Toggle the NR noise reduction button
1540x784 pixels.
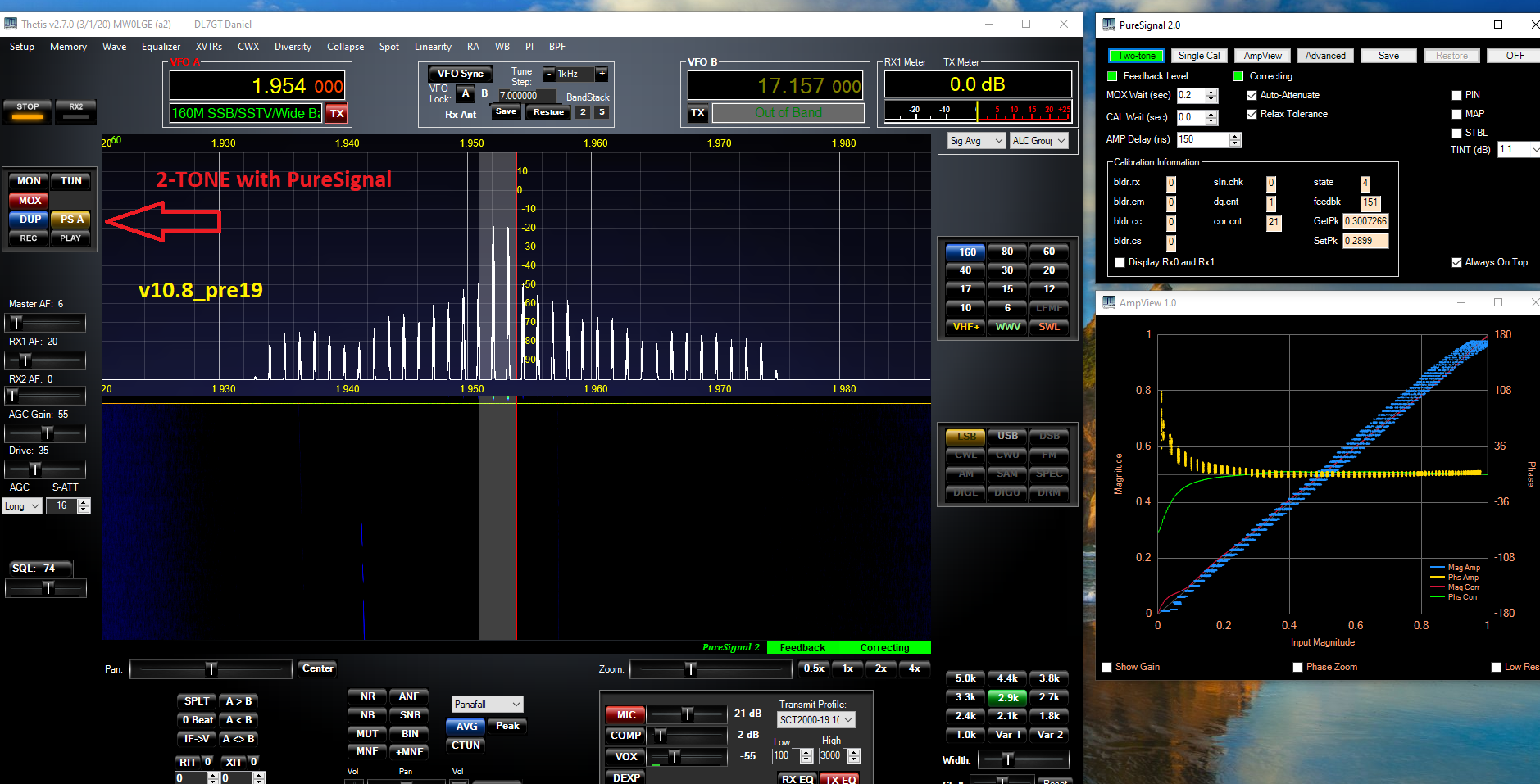[368, 696]
